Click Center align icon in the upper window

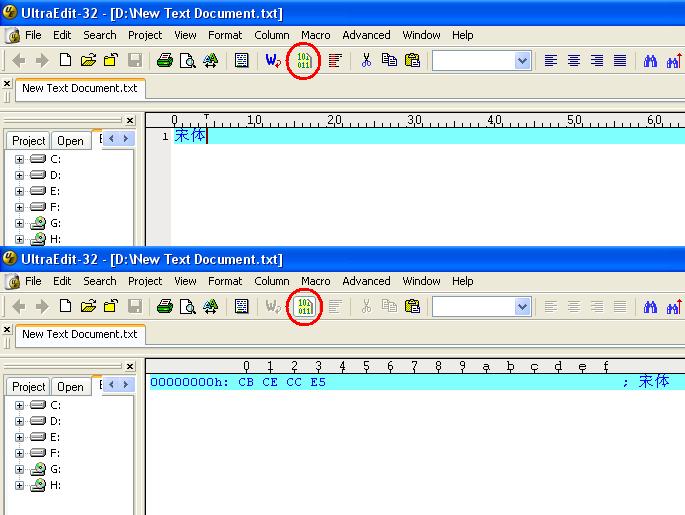click(574, 60)
